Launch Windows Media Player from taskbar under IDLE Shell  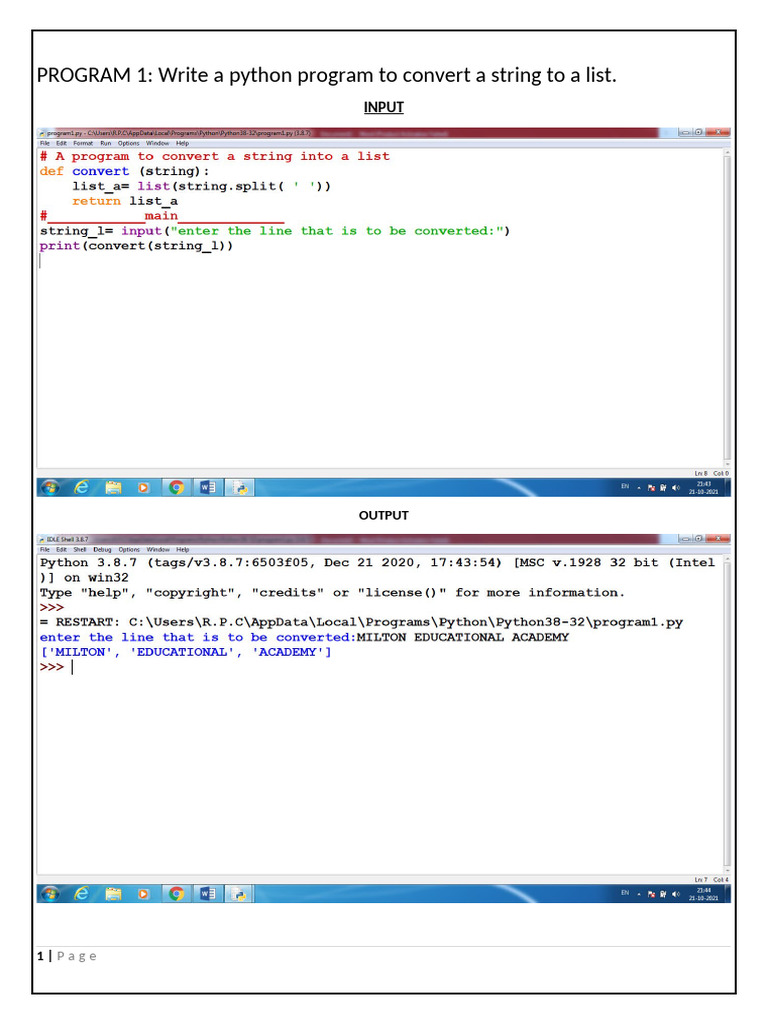tap(144, 894)
